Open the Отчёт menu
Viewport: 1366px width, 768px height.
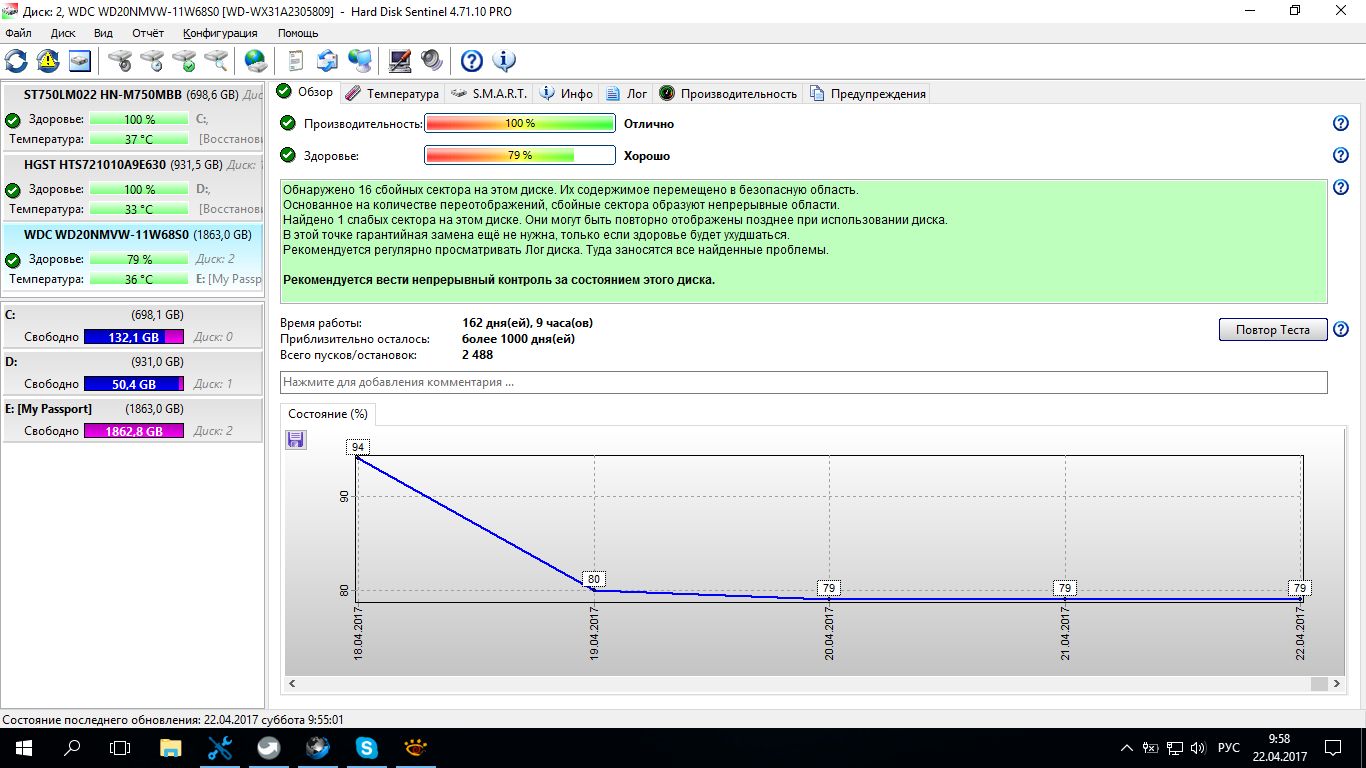coord(148,33)
